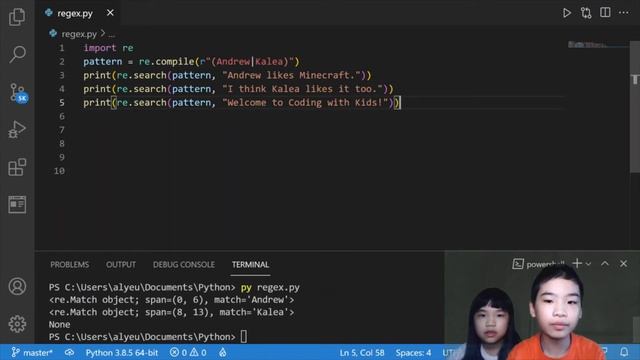Split the editor to the right
The width and height of the screenshot is (640, 360).
pyautogui.click(x=605, y=13)
